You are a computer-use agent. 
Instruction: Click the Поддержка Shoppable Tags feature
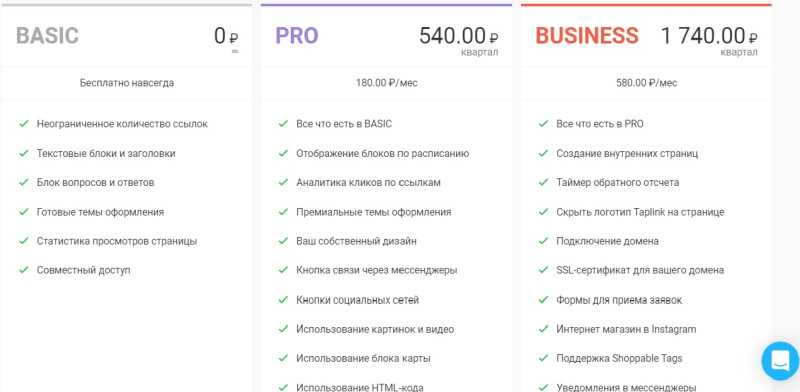(x=619, y=358)
